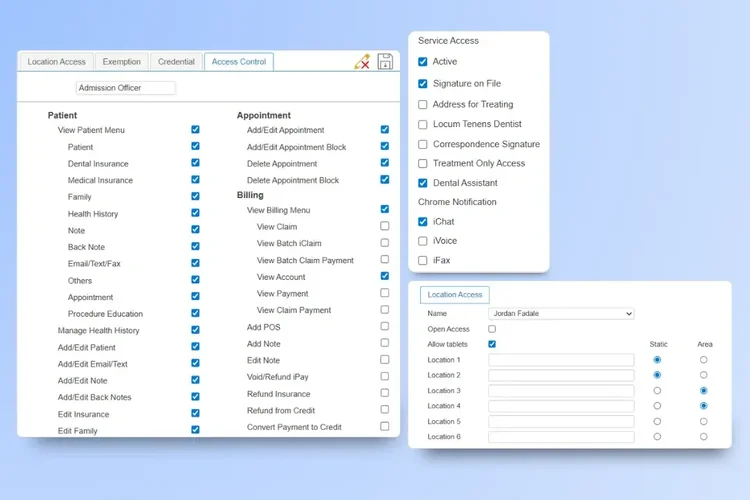Check the Add Note box under Billing
Viewport: 750px width, 500px height.
(385, 343)
